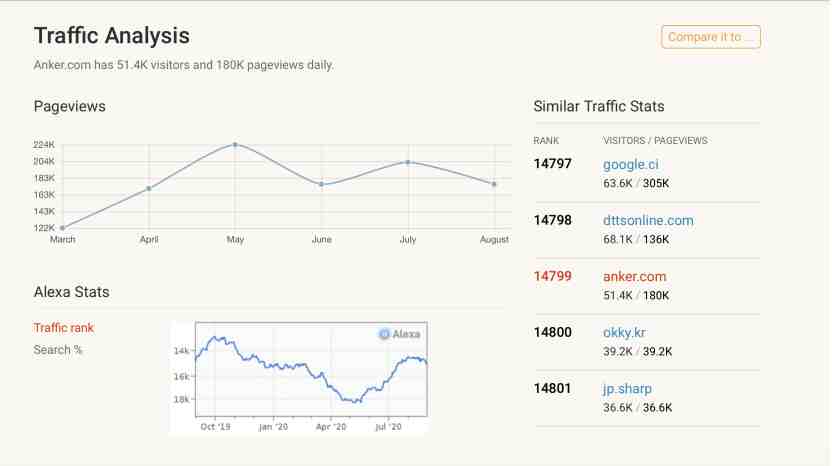Screen dimensions: 832x466
Task: Click the 'Pageviews' heading
Action: point(70,107)
